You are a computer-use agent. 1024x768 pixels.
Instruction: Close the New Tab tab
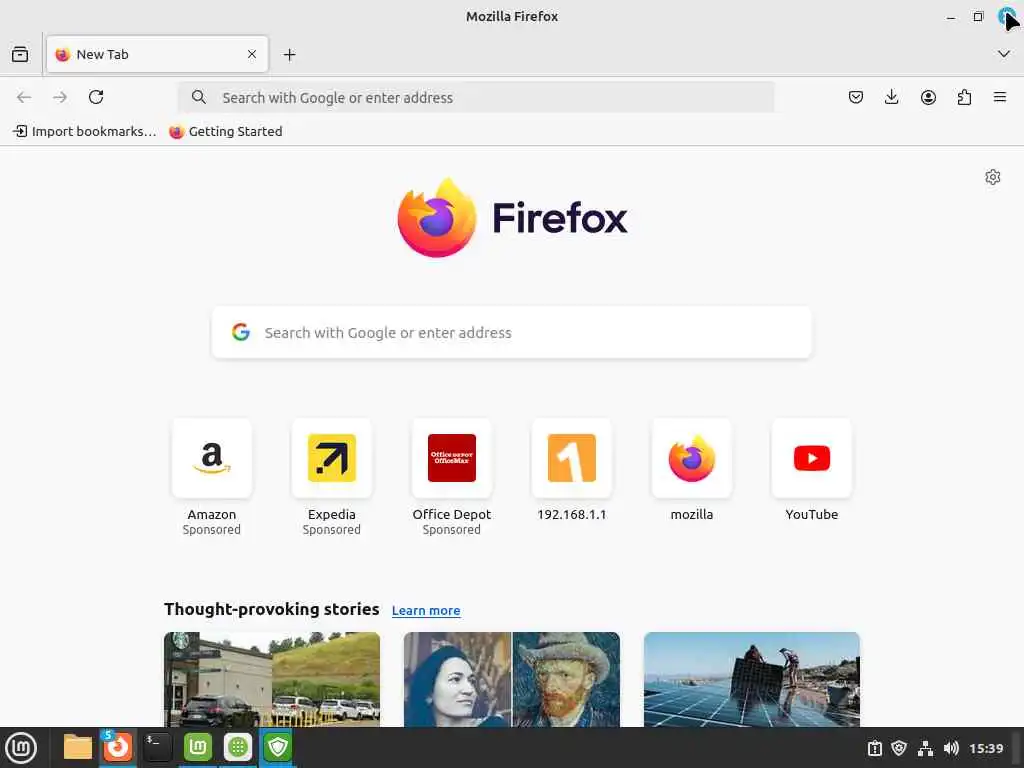point(252,54)
